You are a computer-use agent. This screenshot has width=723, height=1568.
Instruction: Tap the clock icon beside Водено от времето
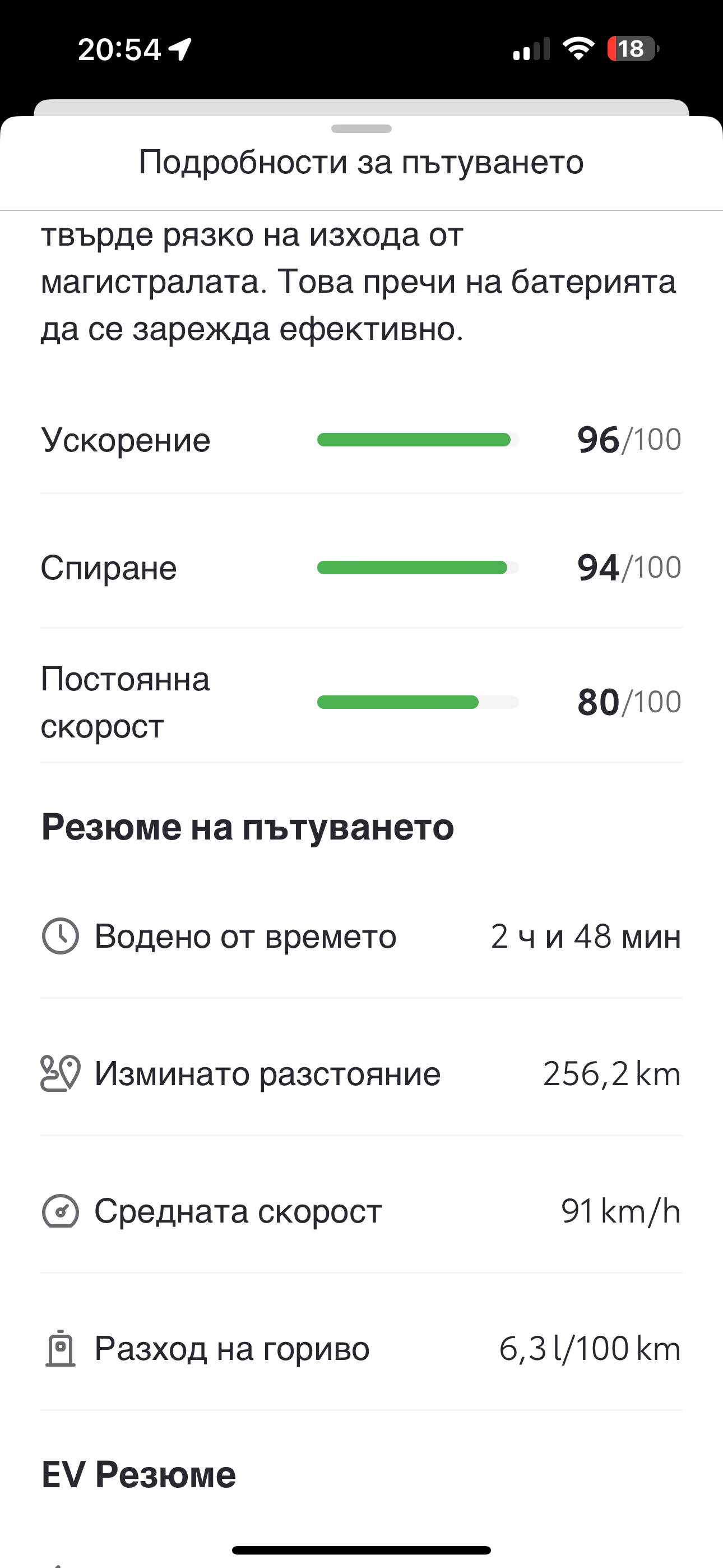(59, 935)
